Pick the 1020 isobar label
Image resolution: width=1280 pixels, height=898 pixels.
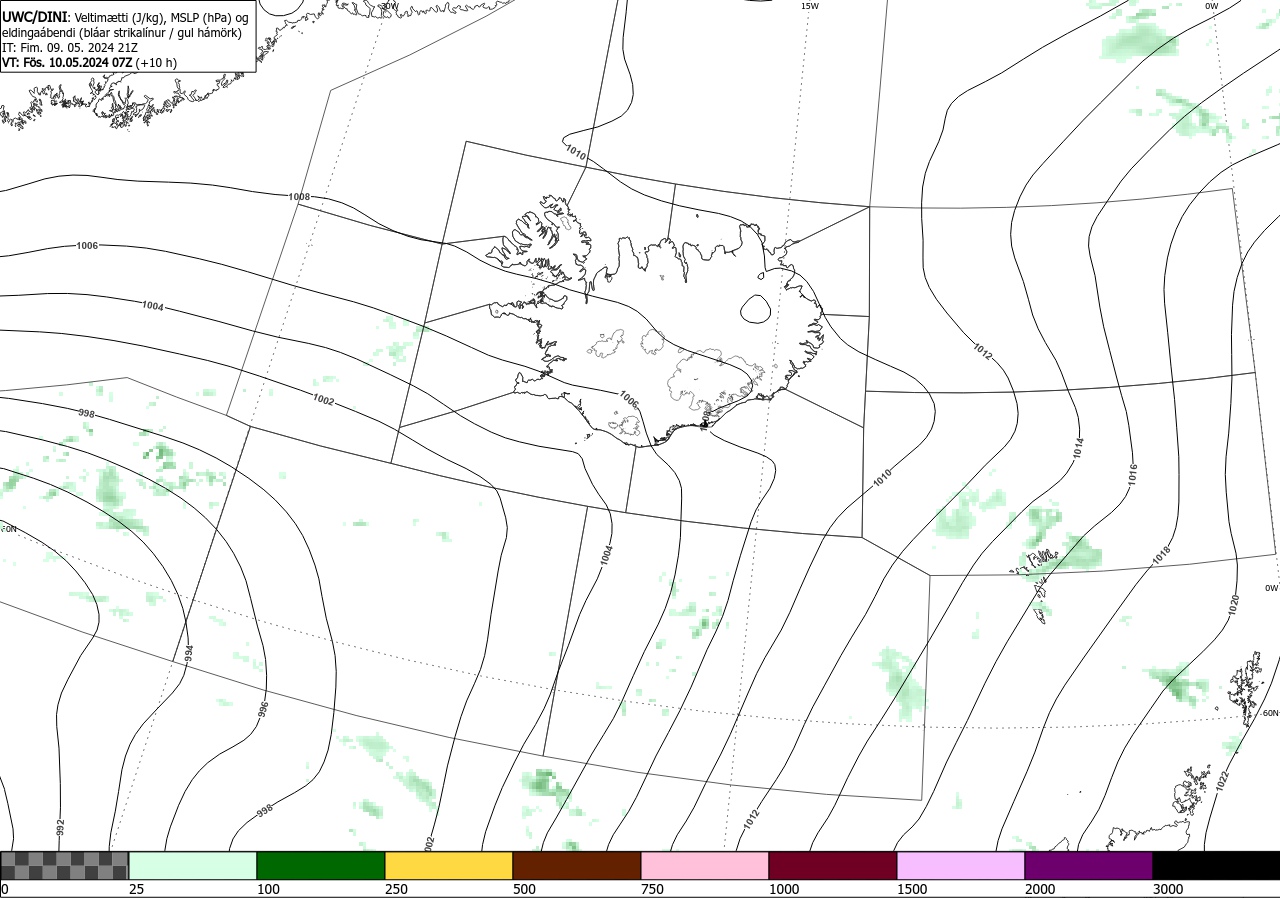(1233, 604)
